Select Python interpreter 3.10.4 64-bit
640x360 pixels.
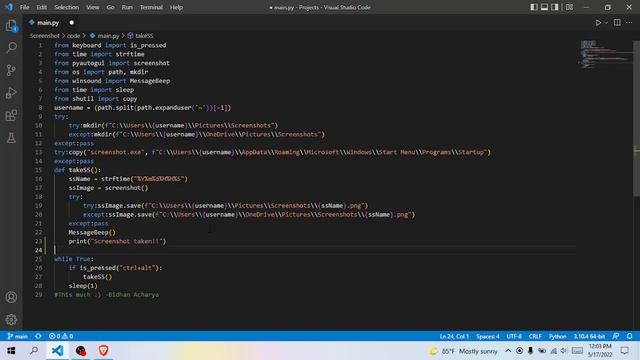(x=589, y=336)
